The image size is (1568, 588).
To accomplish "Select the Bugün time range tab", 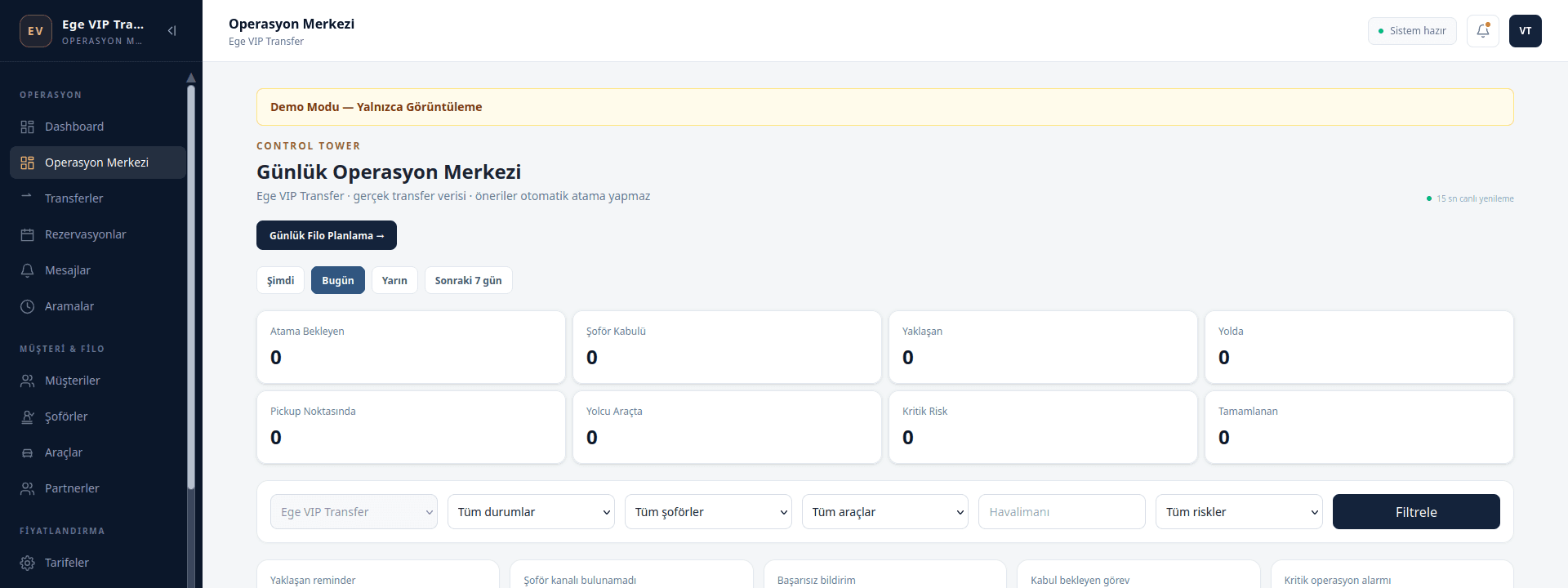I will tap(338, 280).
